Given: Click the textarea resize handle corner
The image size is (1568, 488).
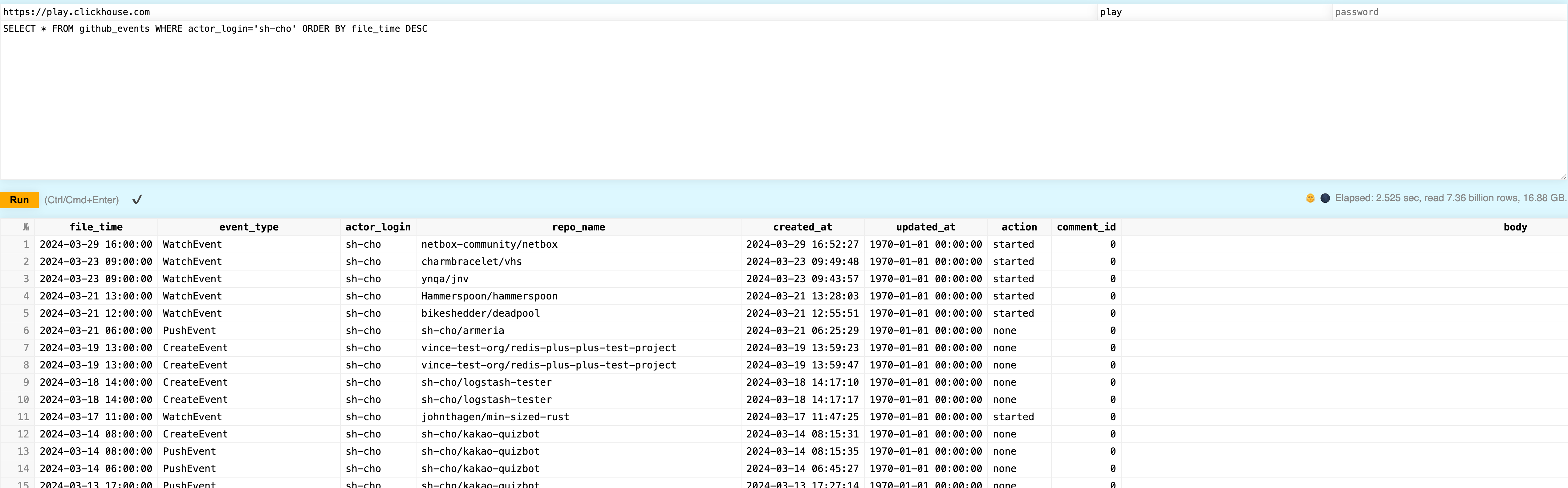Looking at the screenshot, I should click(1563, 177).
